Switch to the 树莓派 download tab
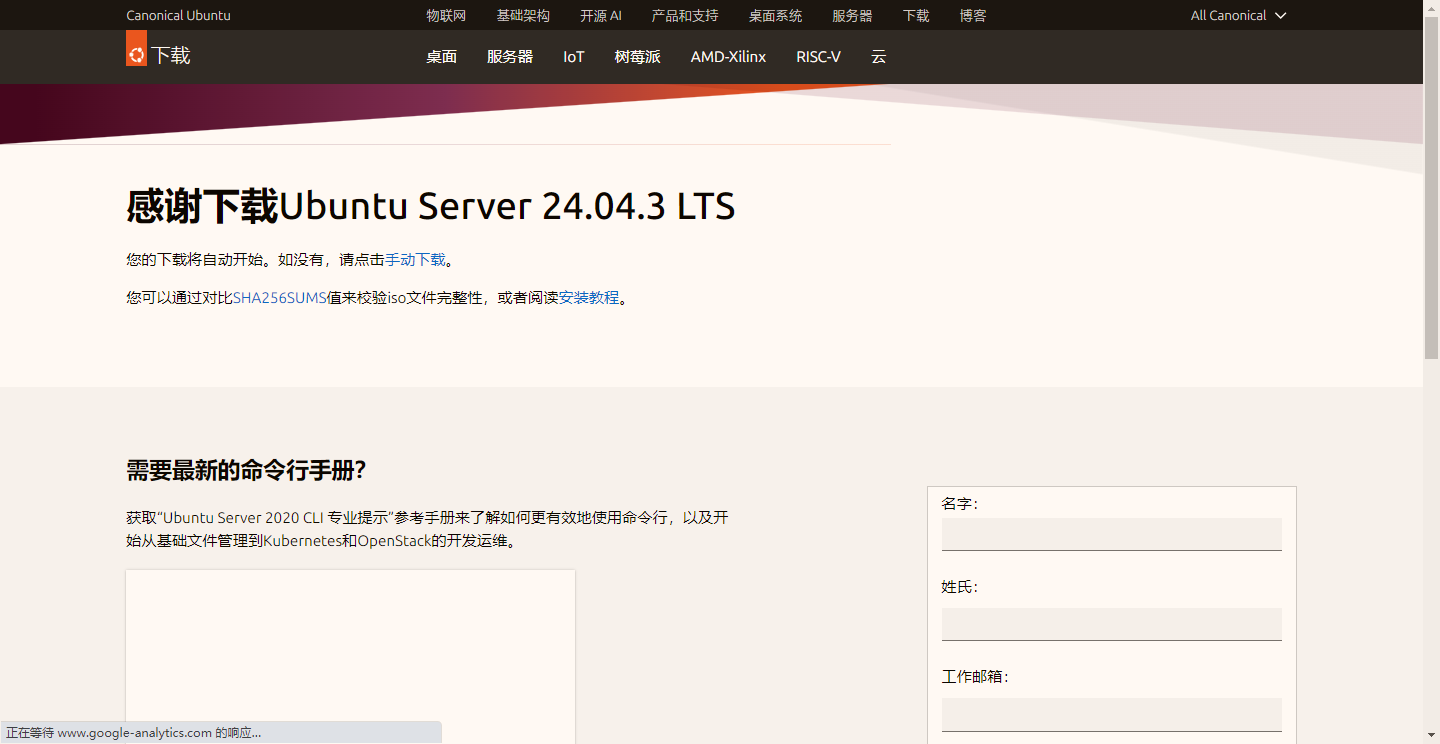Viewport: 1440px width, 744px height. click(637, 57)
